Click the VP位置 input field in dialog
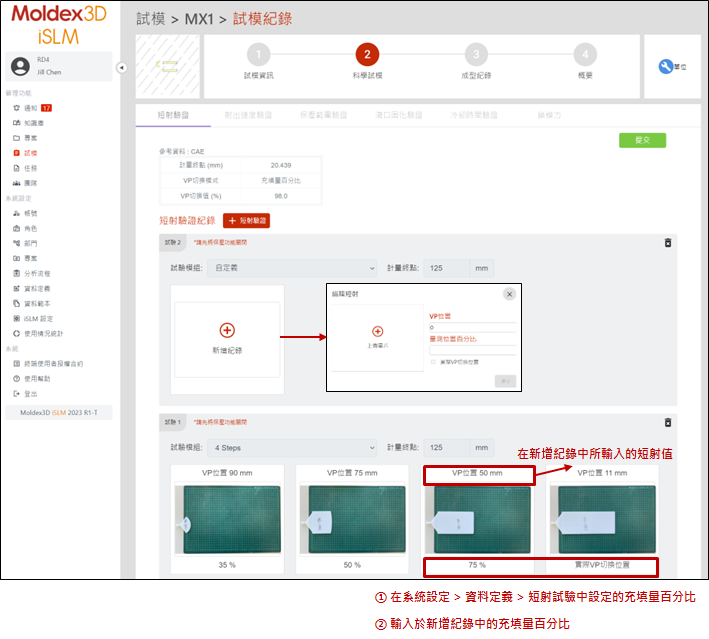 point(473,327)
